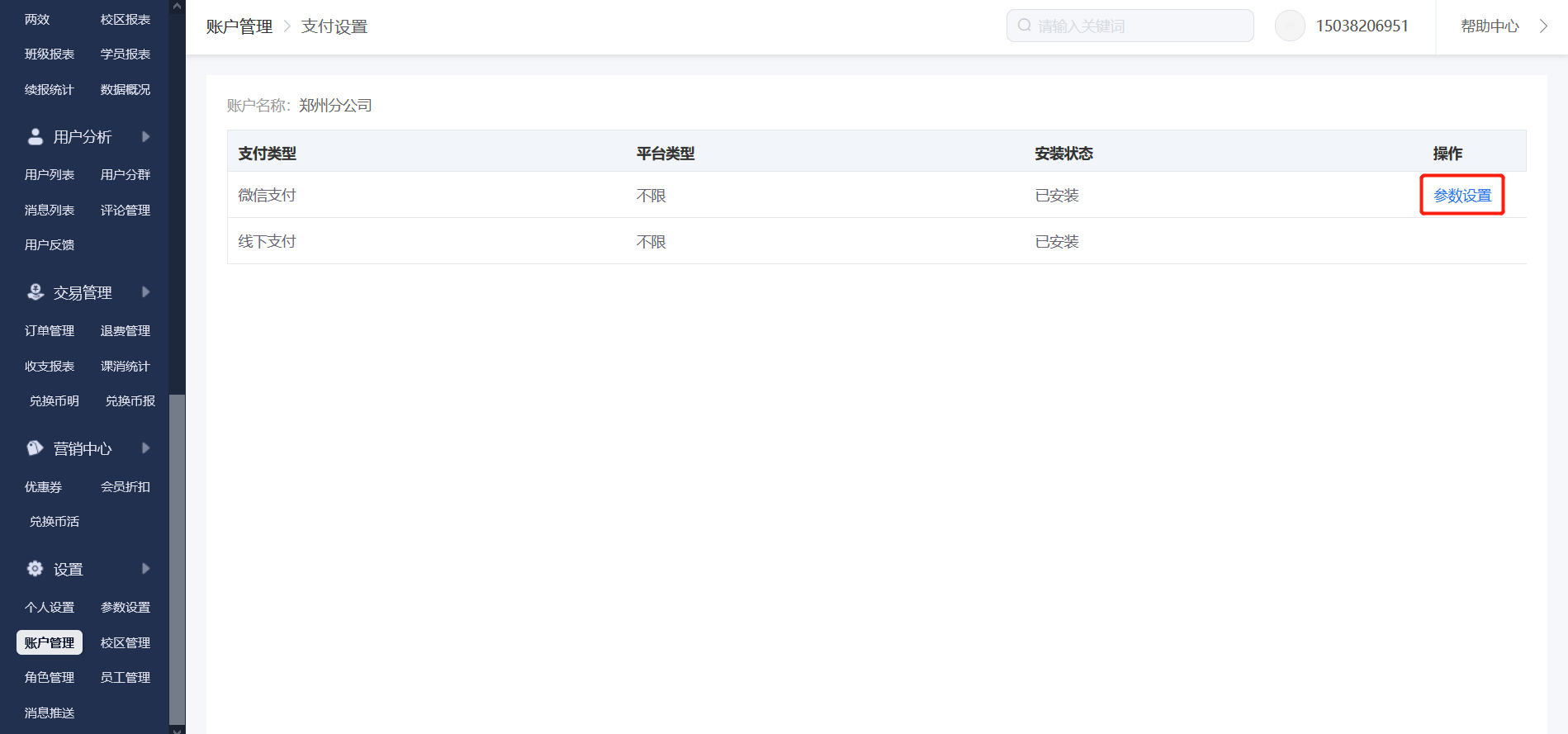Open 个人设置 in sidebar

pyautogui.click(x=50, y=608)
